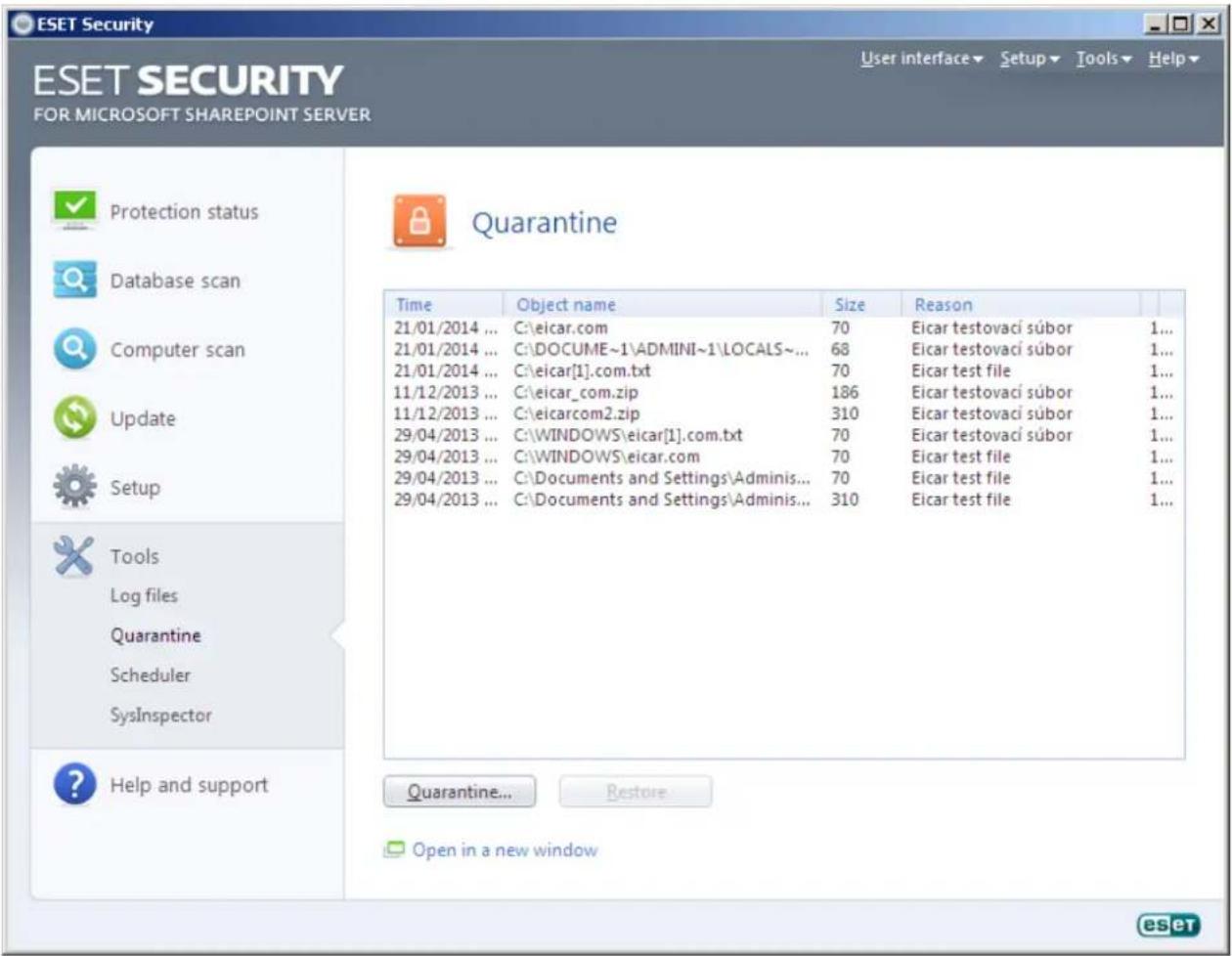Go to Database scan section

[175, 282]
